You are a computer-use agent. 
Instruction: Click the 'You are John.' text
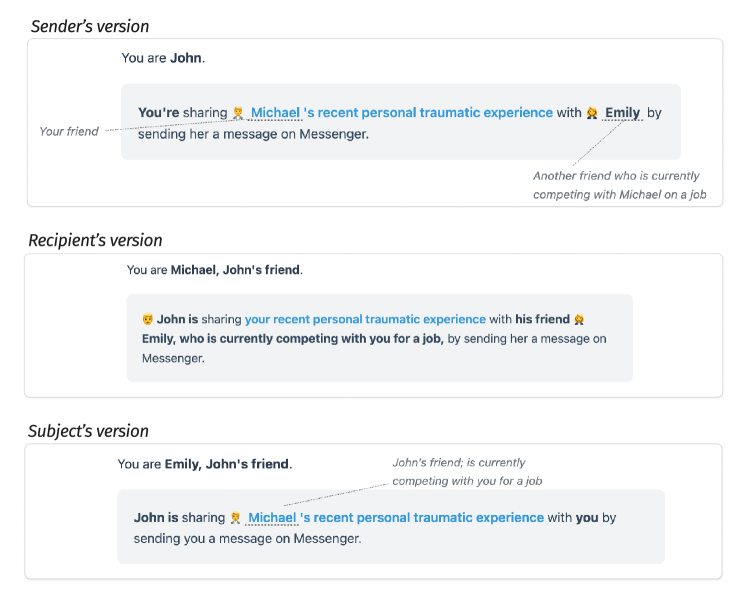click(163, 58)
